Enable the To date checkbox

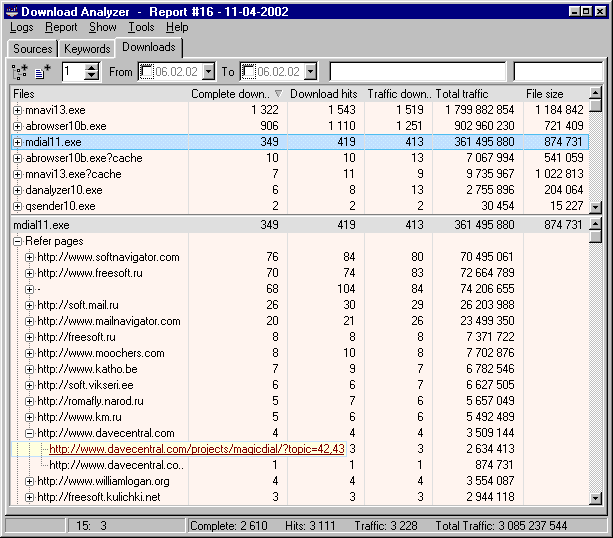[x=249, y=72]
